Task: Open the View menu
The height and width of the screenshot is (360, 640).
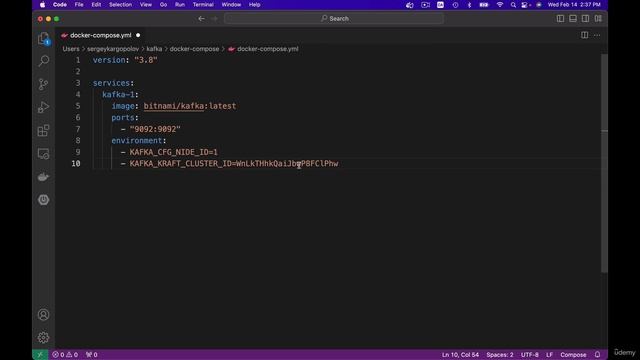Action: click(x=146, y=5)
